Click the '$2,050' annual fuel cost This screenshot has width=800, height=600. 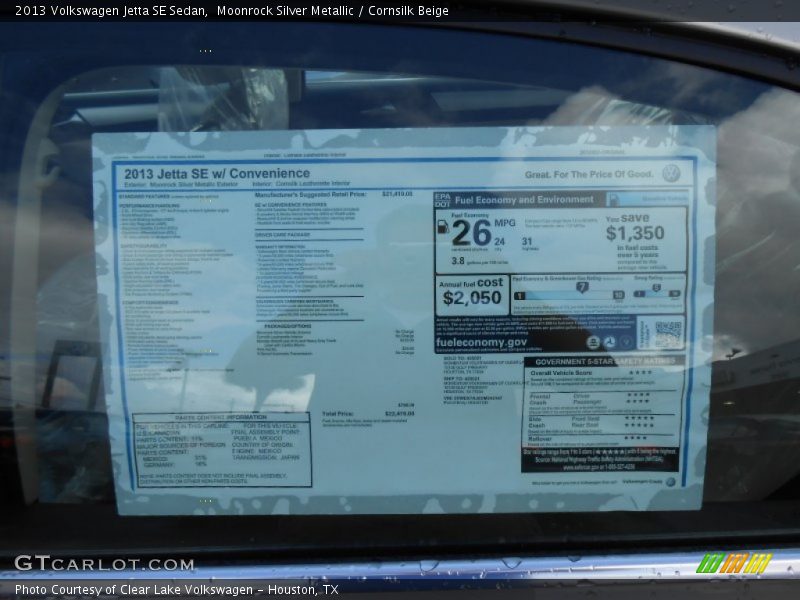[472, 298]
